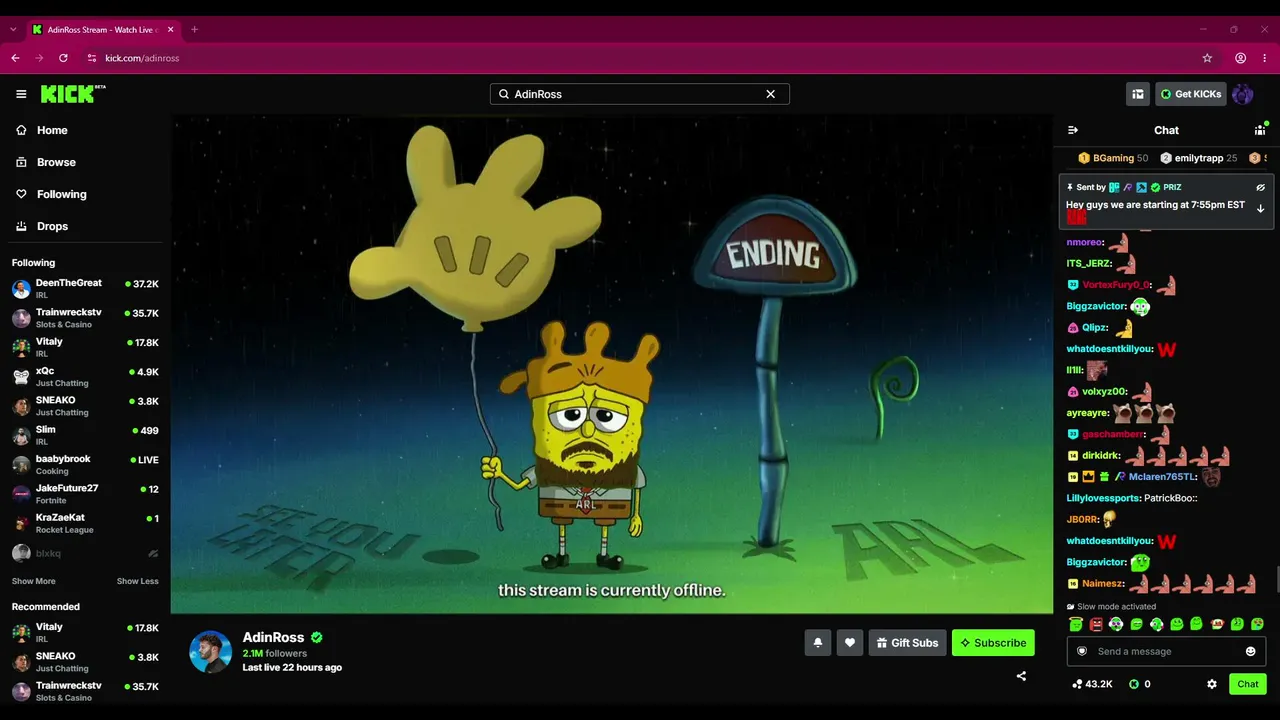Open the user profile avatar menu
1280x720 pixels.
[1243, 94]
